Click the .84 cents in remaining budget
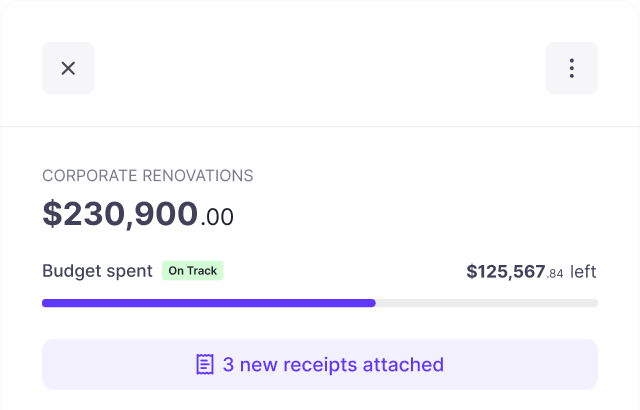Image resolution: width=640 pixels, height=410 pixels. pos(555,274)
